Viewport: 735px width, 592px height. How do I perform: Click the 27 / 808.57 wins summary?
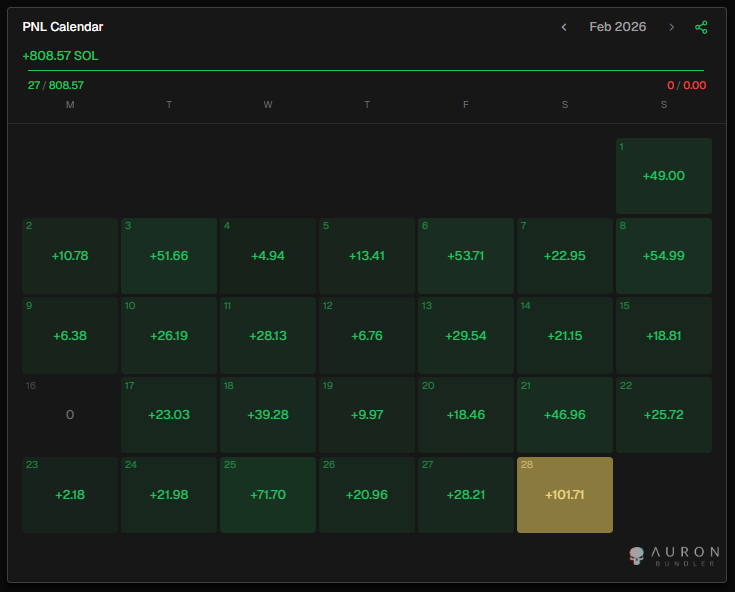click(x=56, y=85)
